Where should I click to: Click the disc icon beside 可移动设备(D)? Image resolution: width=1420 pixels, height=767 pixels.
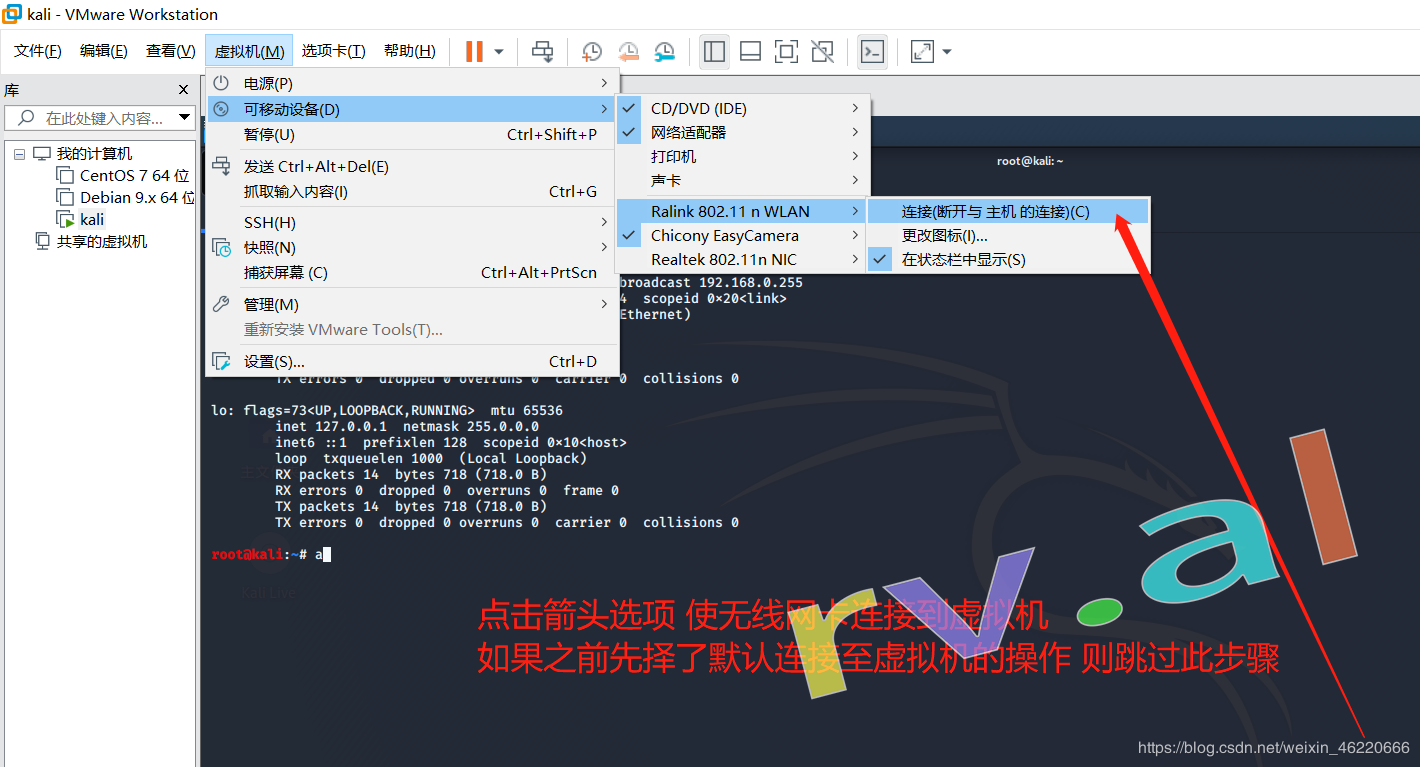(x=221, y=109)
